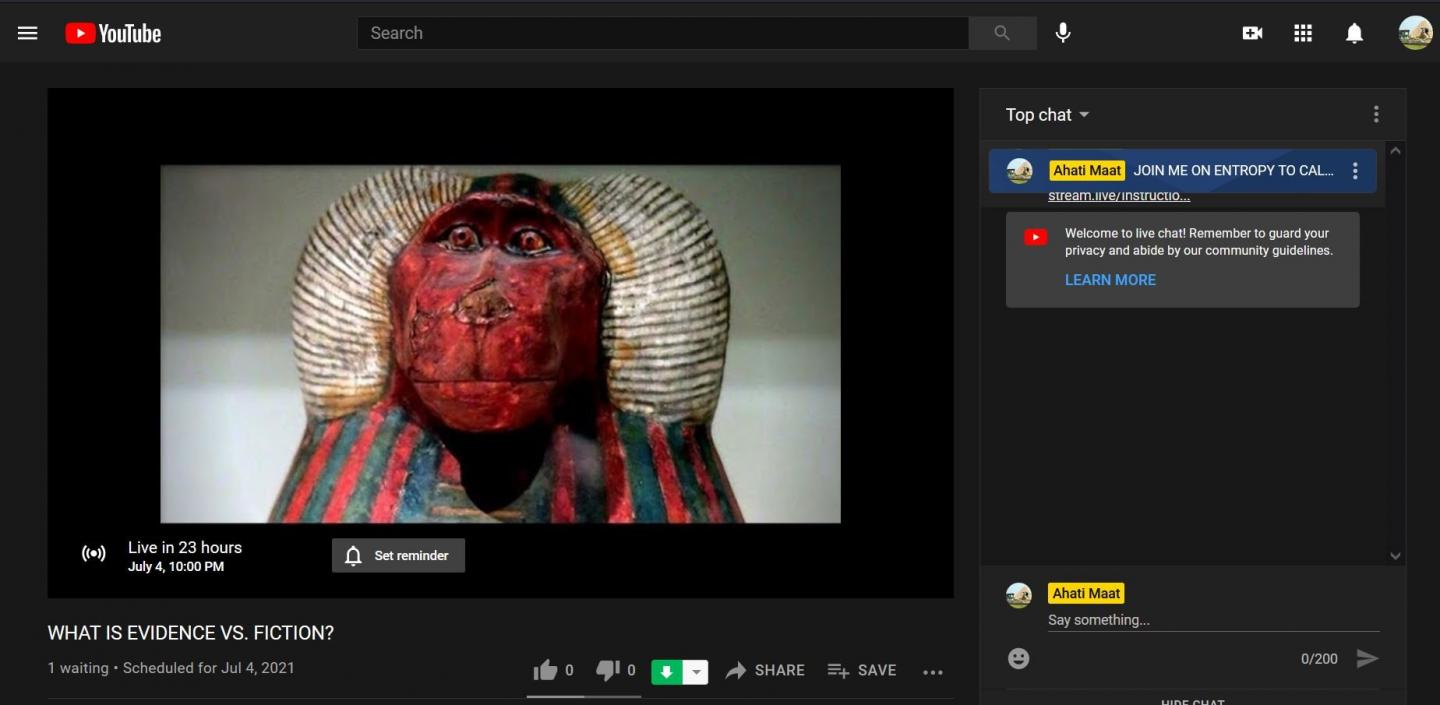1440x705 pixels.
Task: Open more actions ellipsis below video
Action: tap(933, 672)
